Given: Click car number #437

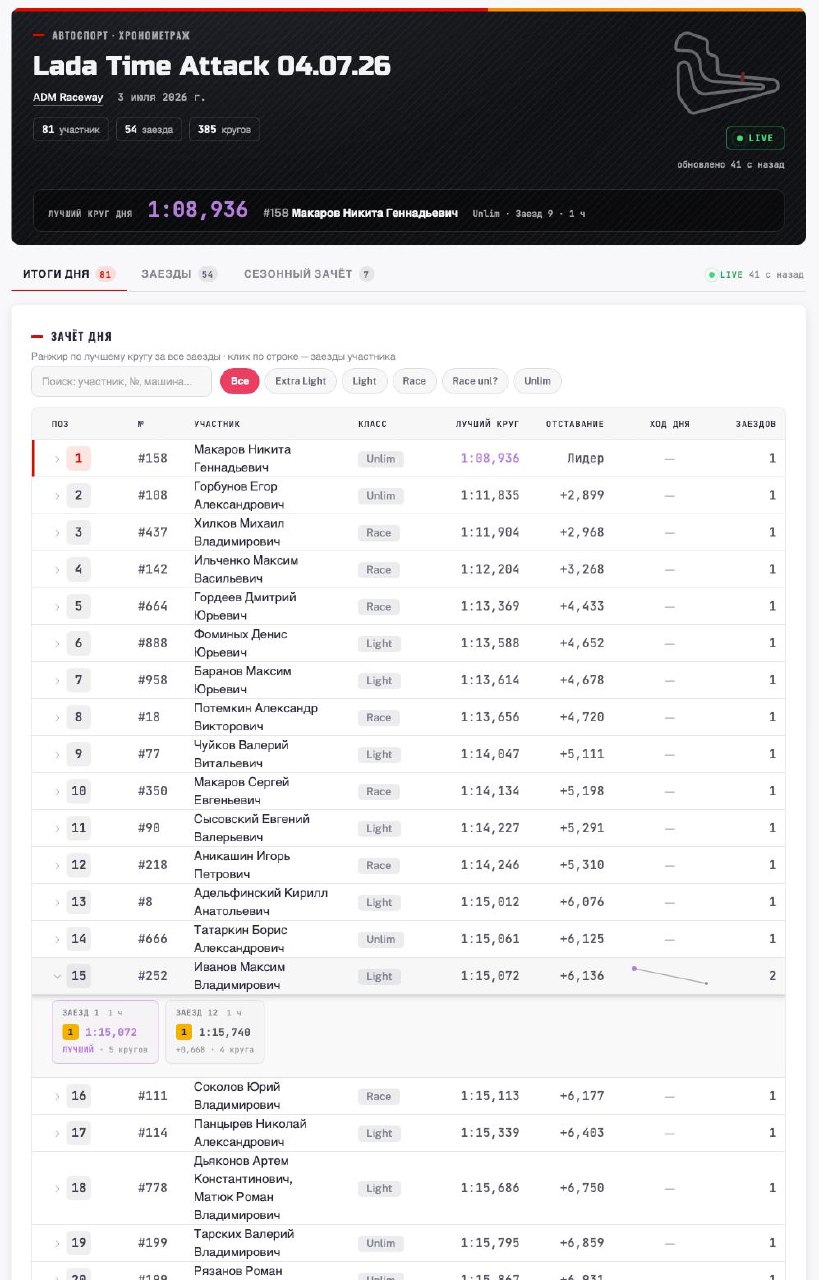Looking at the screenshot, I should [x=153, y=533].
